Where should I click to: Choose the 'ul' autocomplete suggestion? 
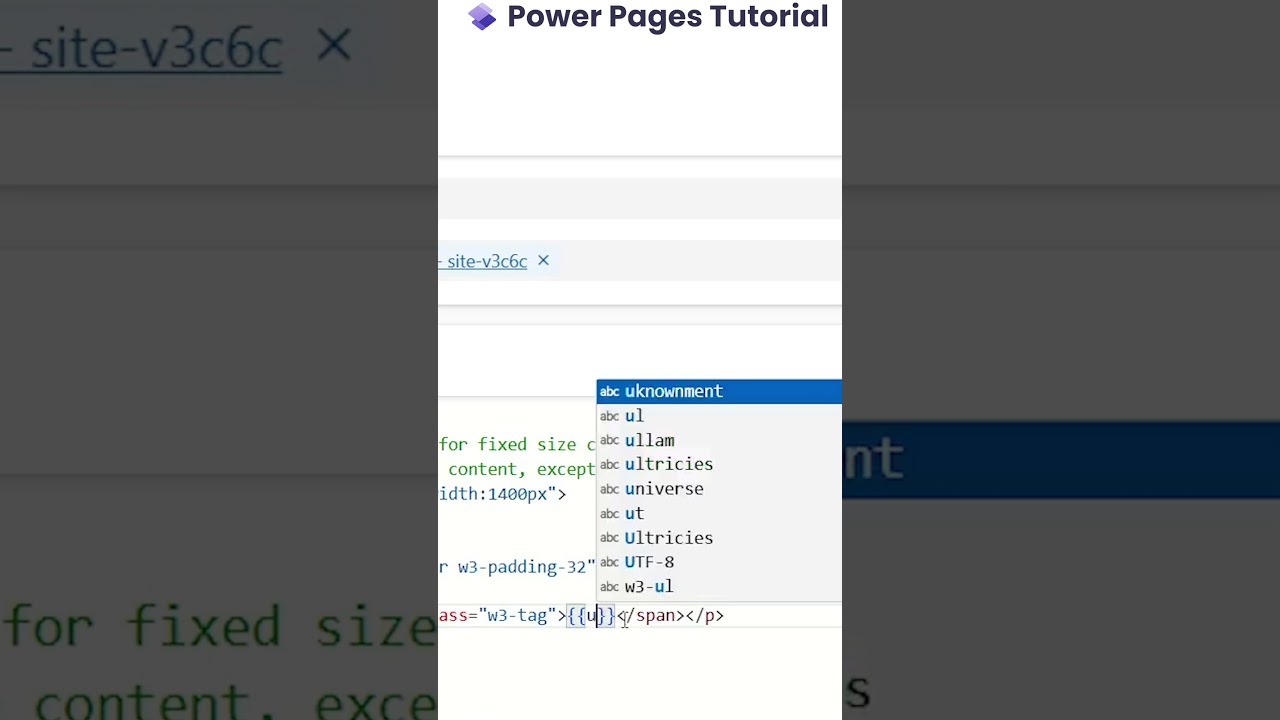[719, 416]
